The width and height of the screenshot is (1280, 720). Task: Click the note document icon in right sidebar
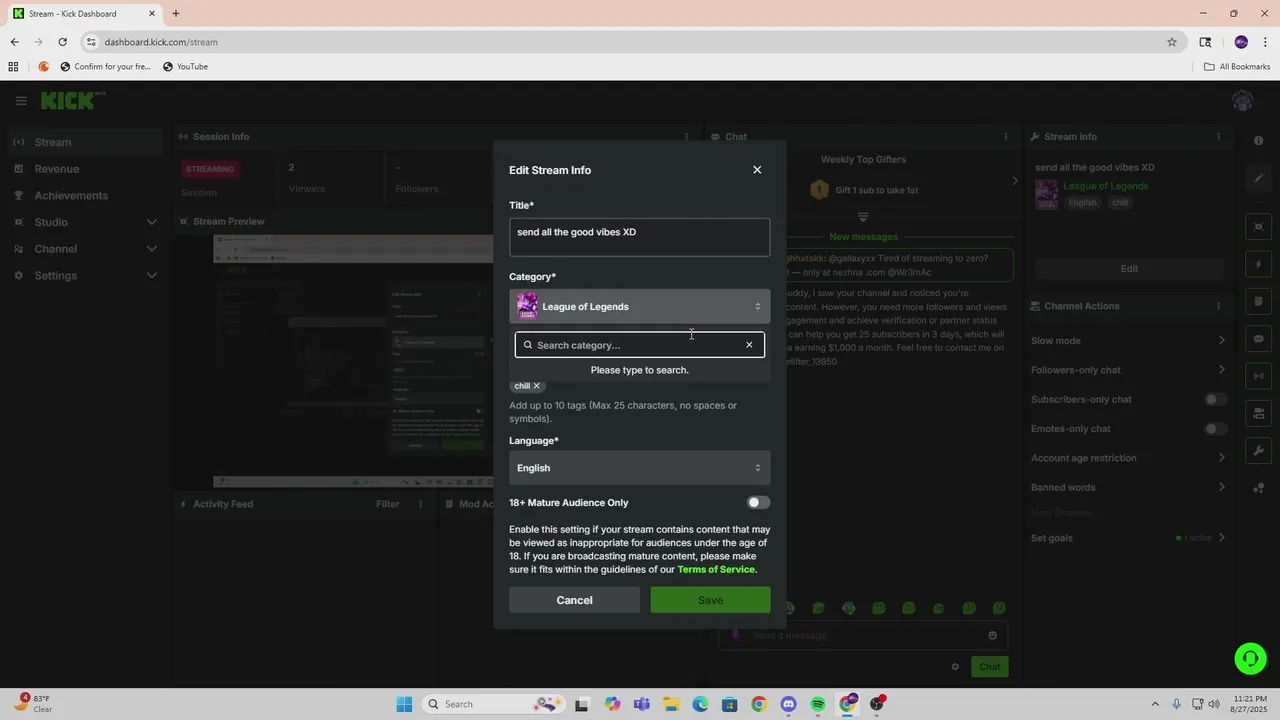pyautogui.click(x=1258, y=302)
